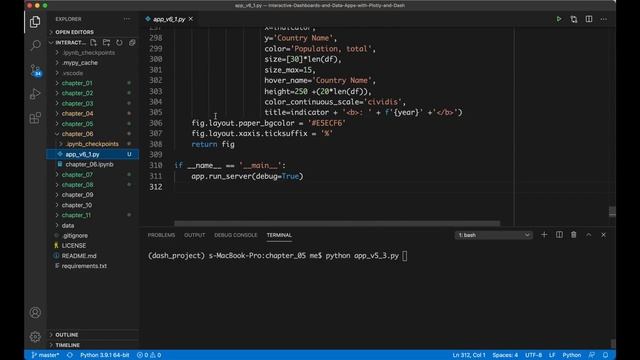Go to line via 'Ln 312, Col 1'
Screen dimensions: 640x360
click(x=469, y=355)
